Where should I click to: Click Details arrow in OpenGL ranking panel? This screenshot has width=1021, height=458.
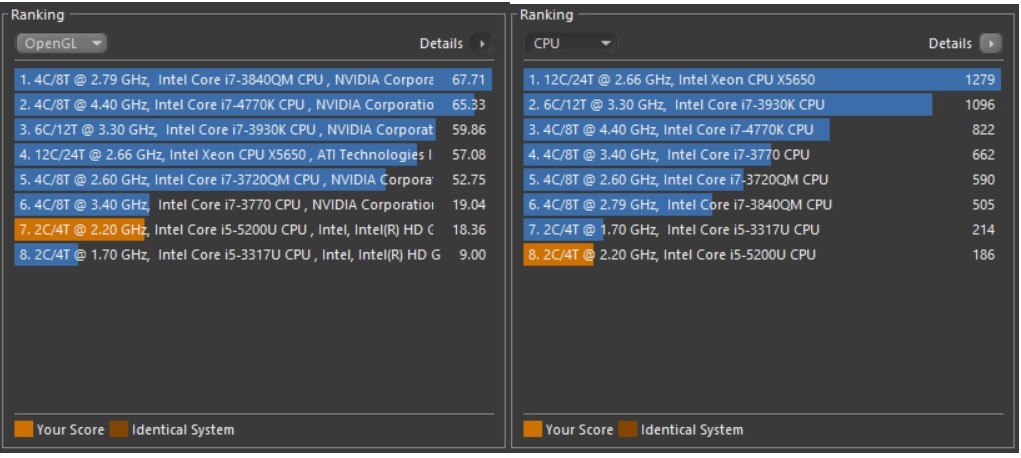[x=482, y=44]
